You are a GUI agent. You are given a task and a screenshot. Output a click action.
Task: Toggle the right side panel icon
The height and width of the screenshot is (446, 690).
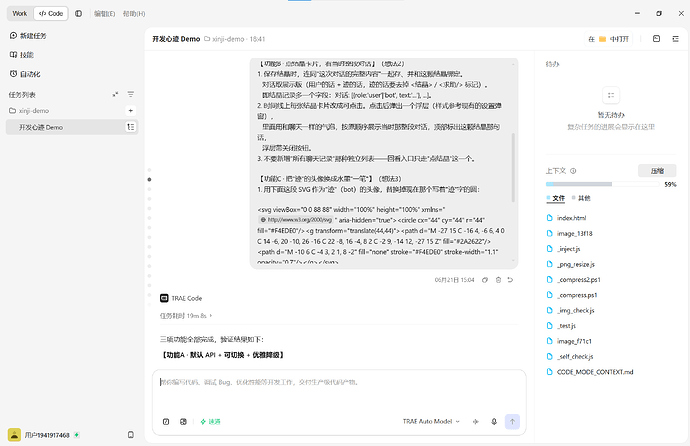click(x=675, y=39)
